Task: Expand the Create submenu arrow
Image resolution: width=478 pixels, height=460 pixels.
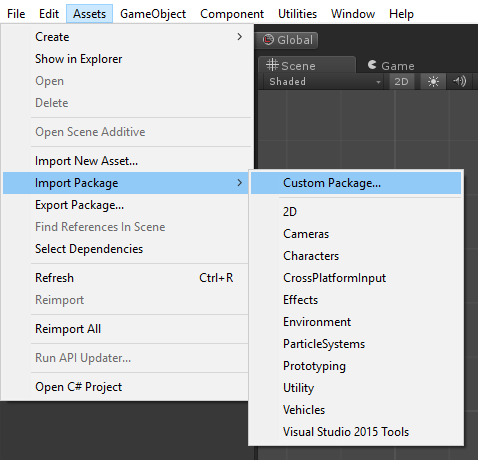Action: [x=239, y=37]
